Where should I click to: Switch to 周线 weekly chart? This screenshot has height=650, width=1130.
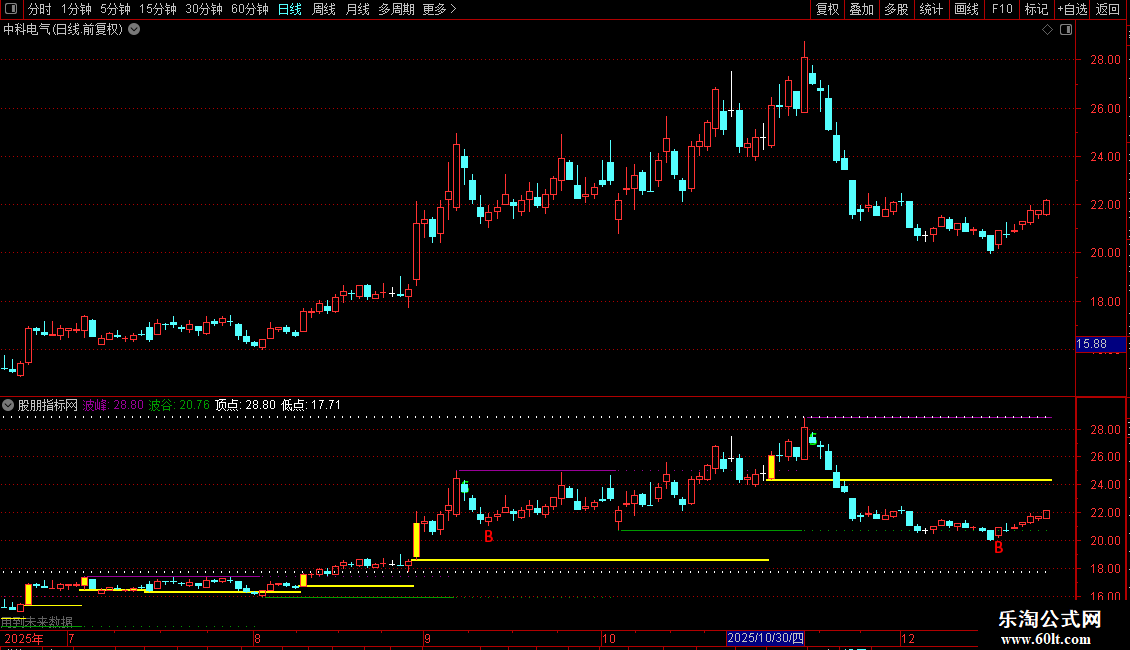click(324, 9)
